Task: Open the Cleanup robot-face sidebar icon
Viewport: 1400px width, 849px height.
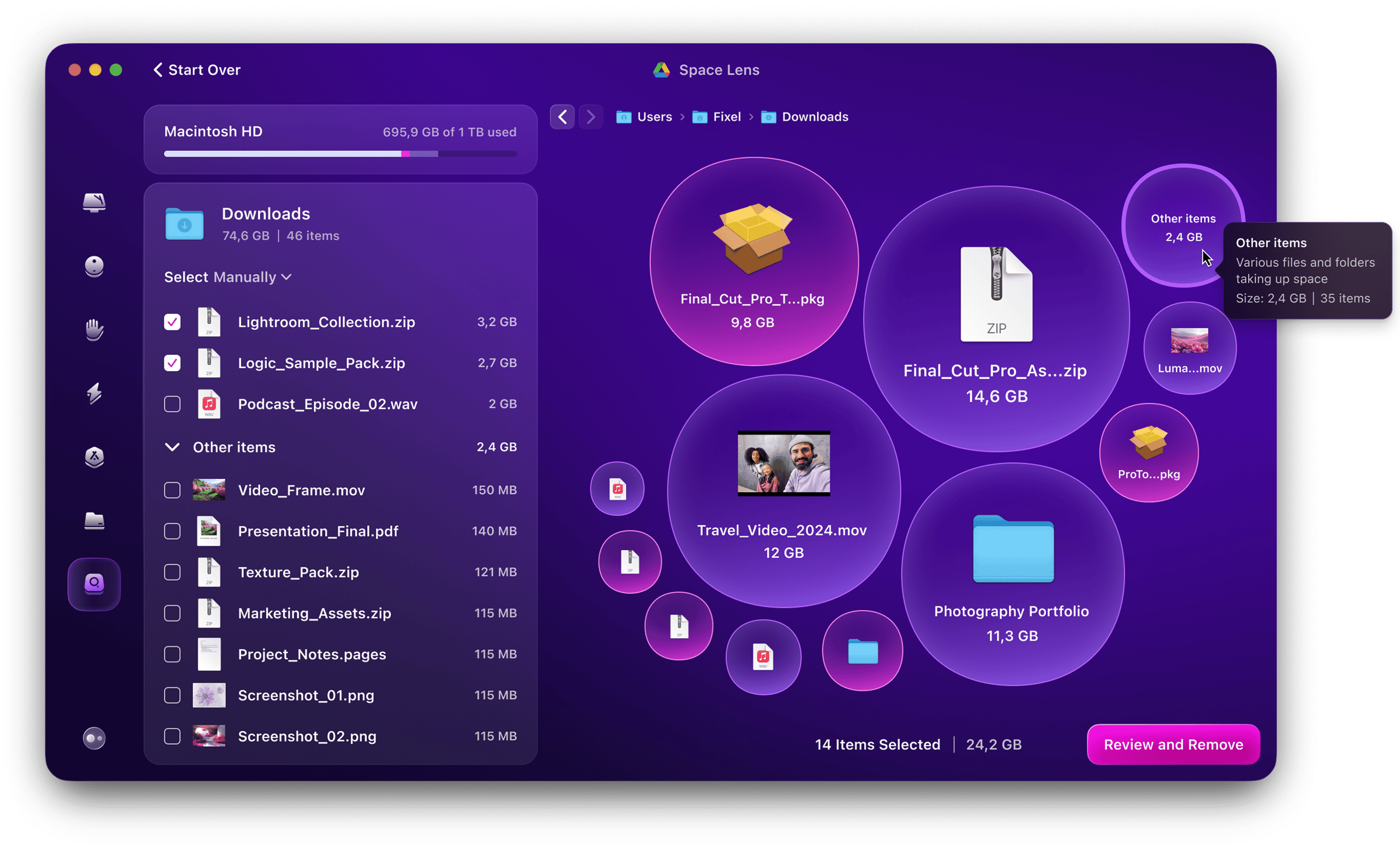Action: click(x=94, y=266)
